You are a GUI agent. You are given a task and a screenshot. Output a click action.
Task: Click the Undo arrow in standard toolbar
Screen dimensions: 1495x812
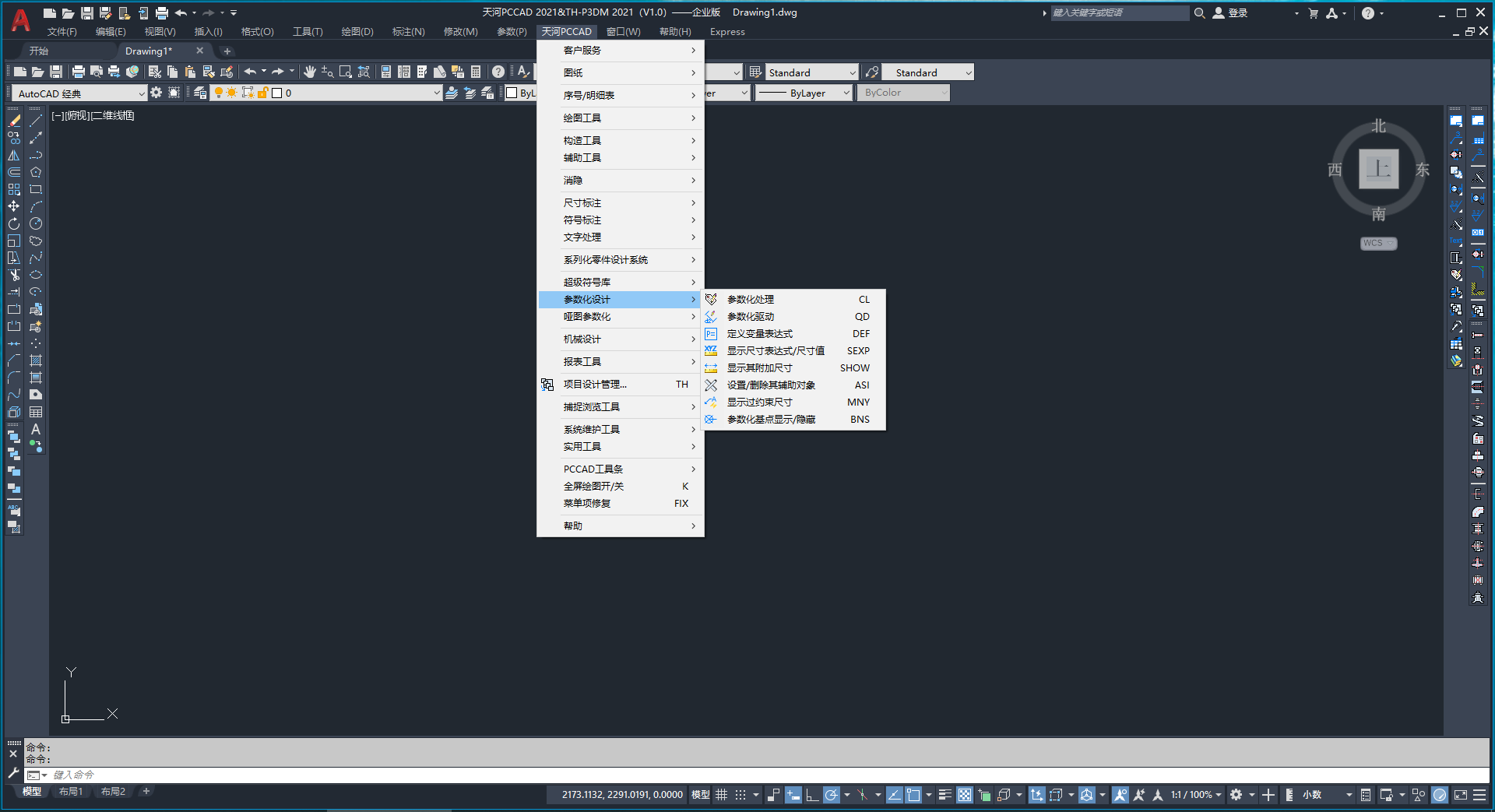coord(250,72)
